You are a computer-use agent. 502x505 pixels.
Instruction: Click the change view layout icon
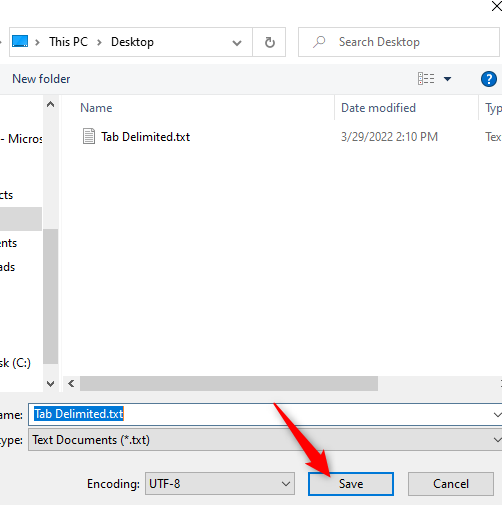(x=426, y=79)
